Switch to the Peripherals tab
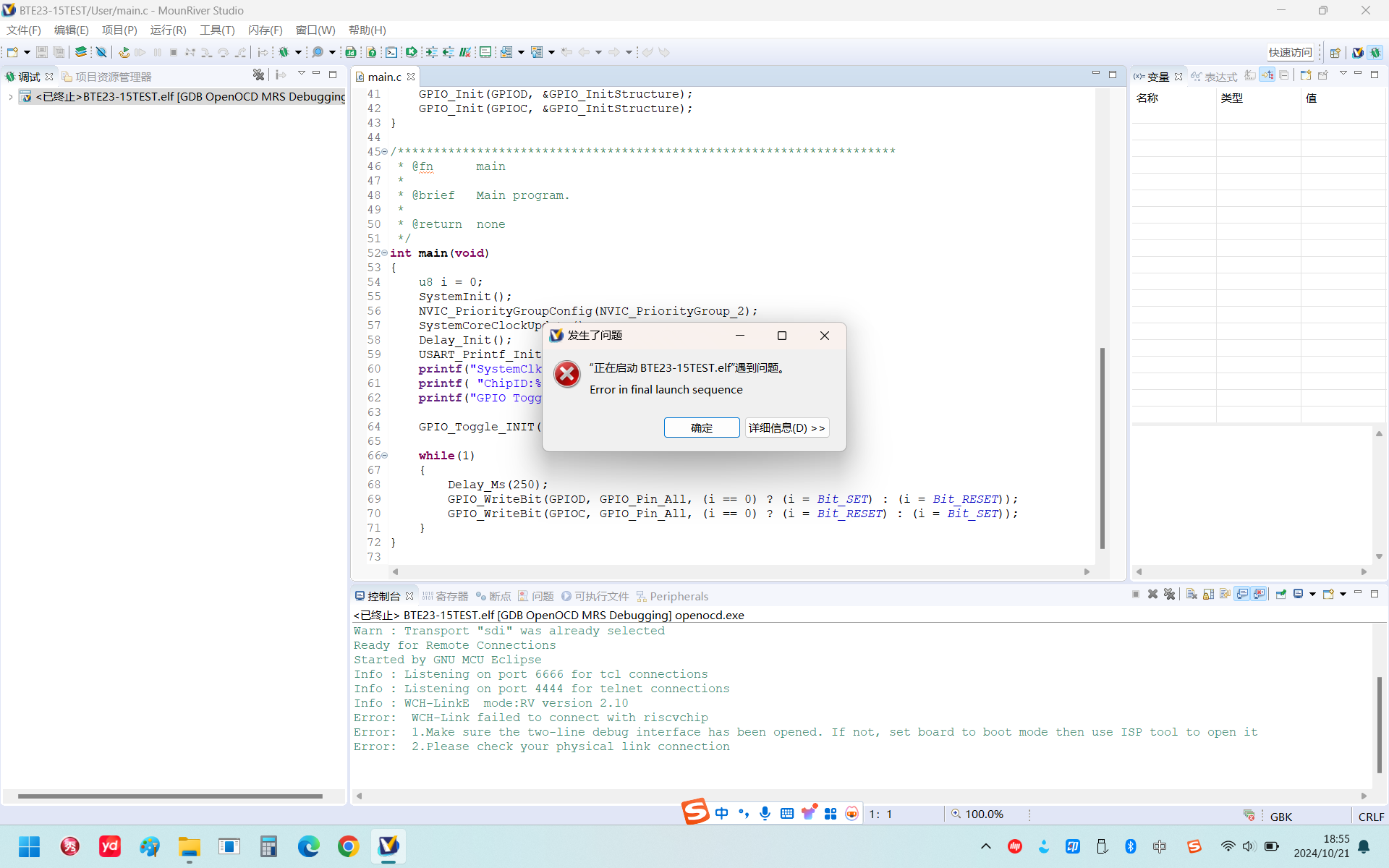 point(672,596)
